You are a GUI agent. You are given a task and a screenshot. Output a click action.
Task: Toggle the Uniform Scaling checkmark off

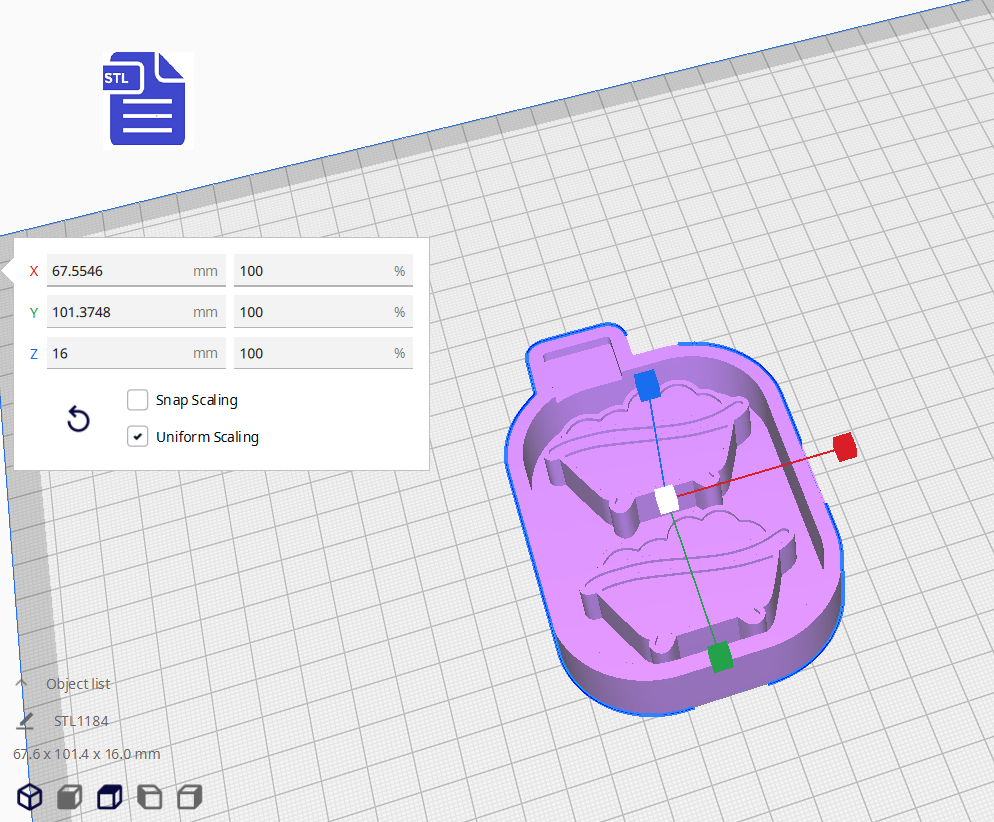137,436
